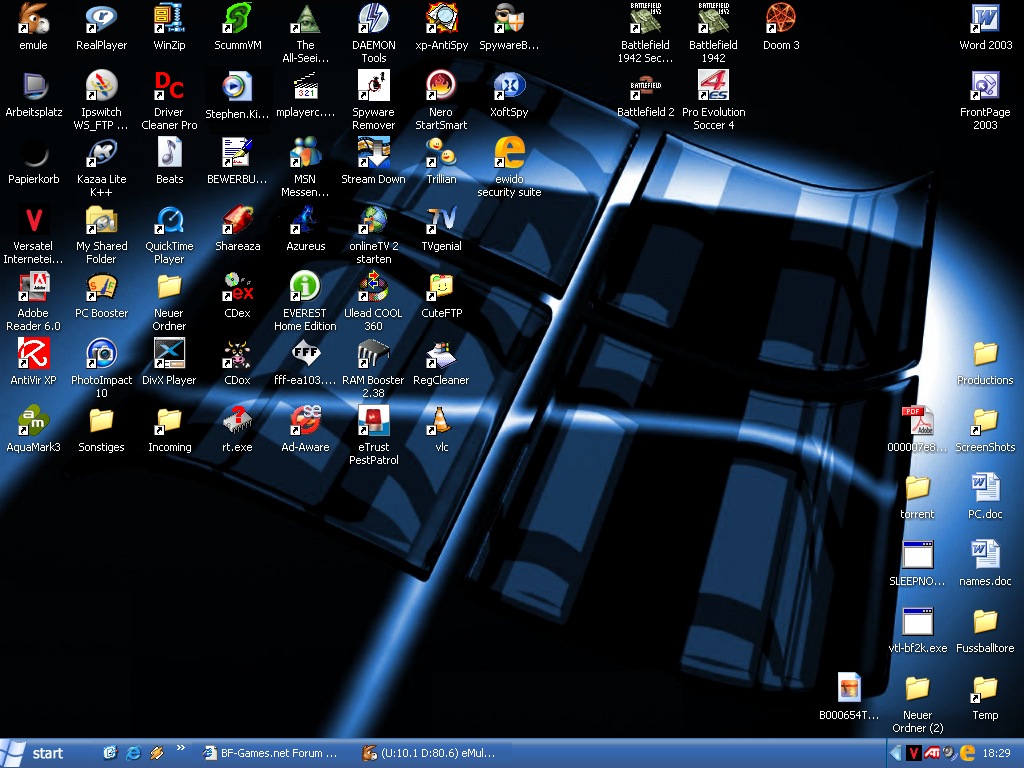1024x768 pixels.
Task: Open the Word 2003 shortcut
Action: tap(985, 27)
